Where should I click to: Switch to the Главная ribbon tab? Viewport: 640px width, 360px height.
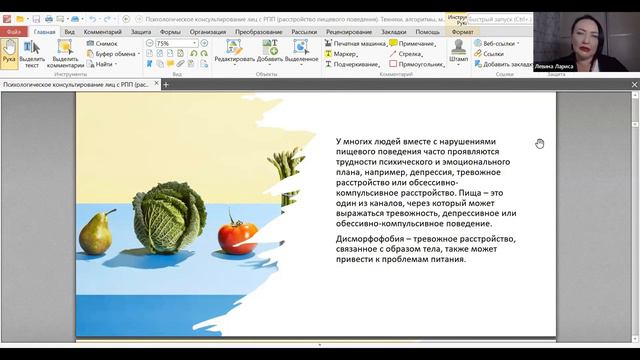point(44,32)
